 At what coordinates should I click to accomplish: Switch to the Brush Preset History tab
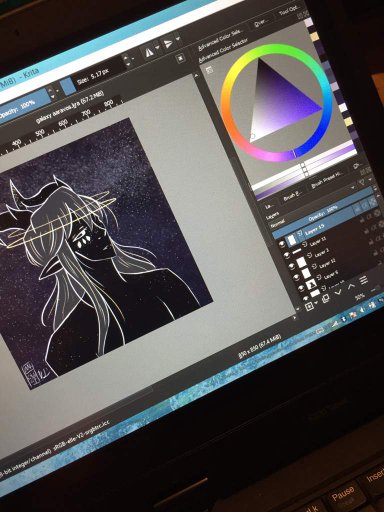327,180
